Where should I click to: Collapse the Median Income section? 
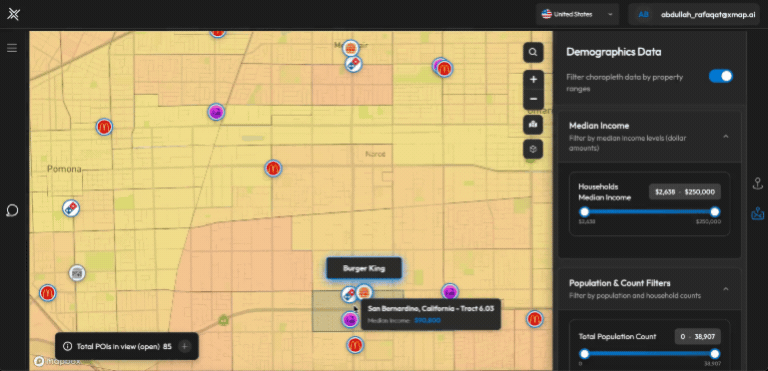click(726, 136)
